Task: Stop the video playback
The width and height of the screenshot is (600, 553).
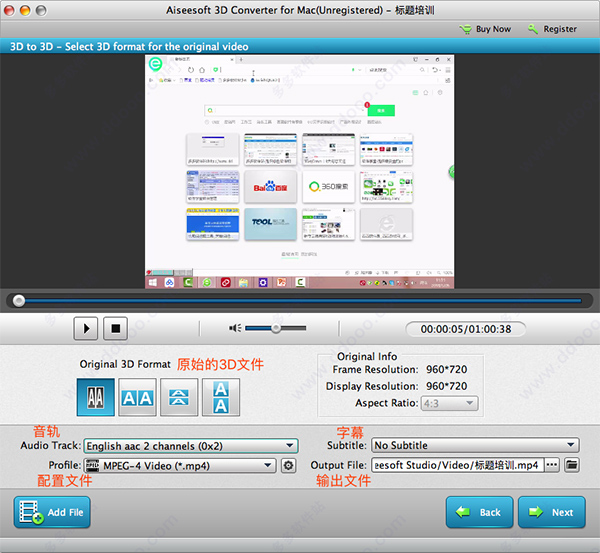Action: (x=116, y=328)
